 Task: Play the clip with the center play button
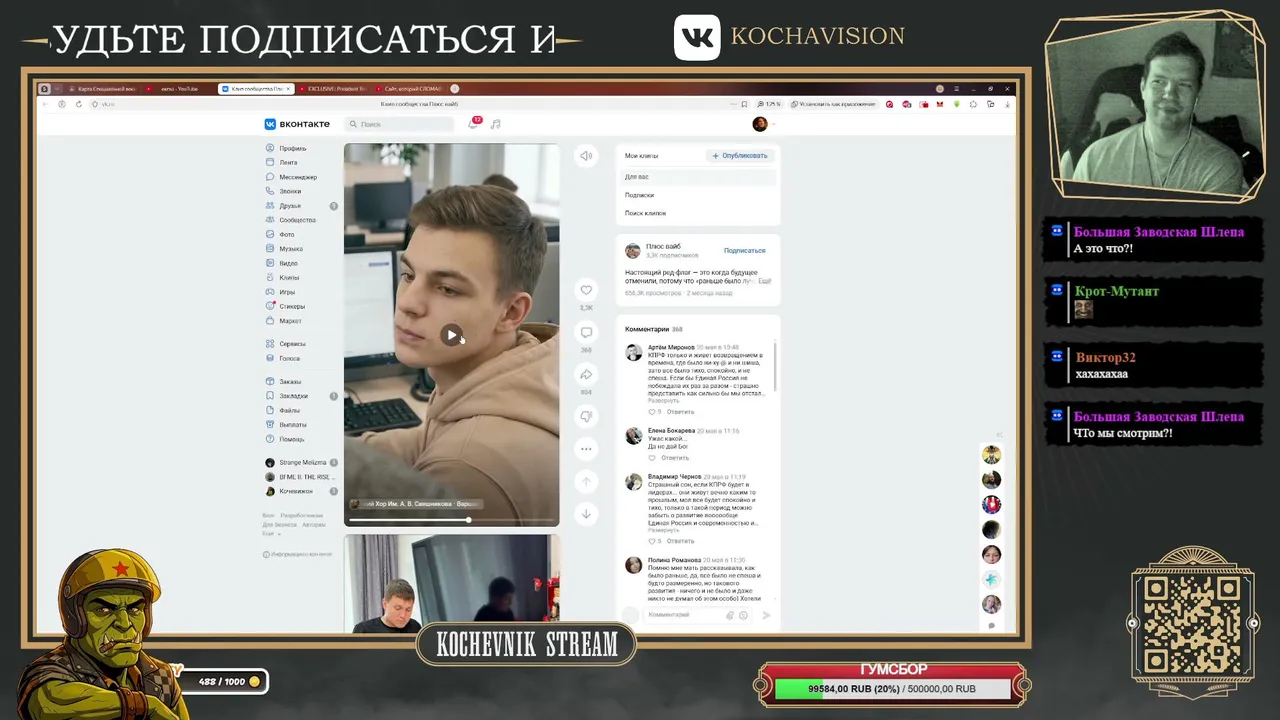452,335
